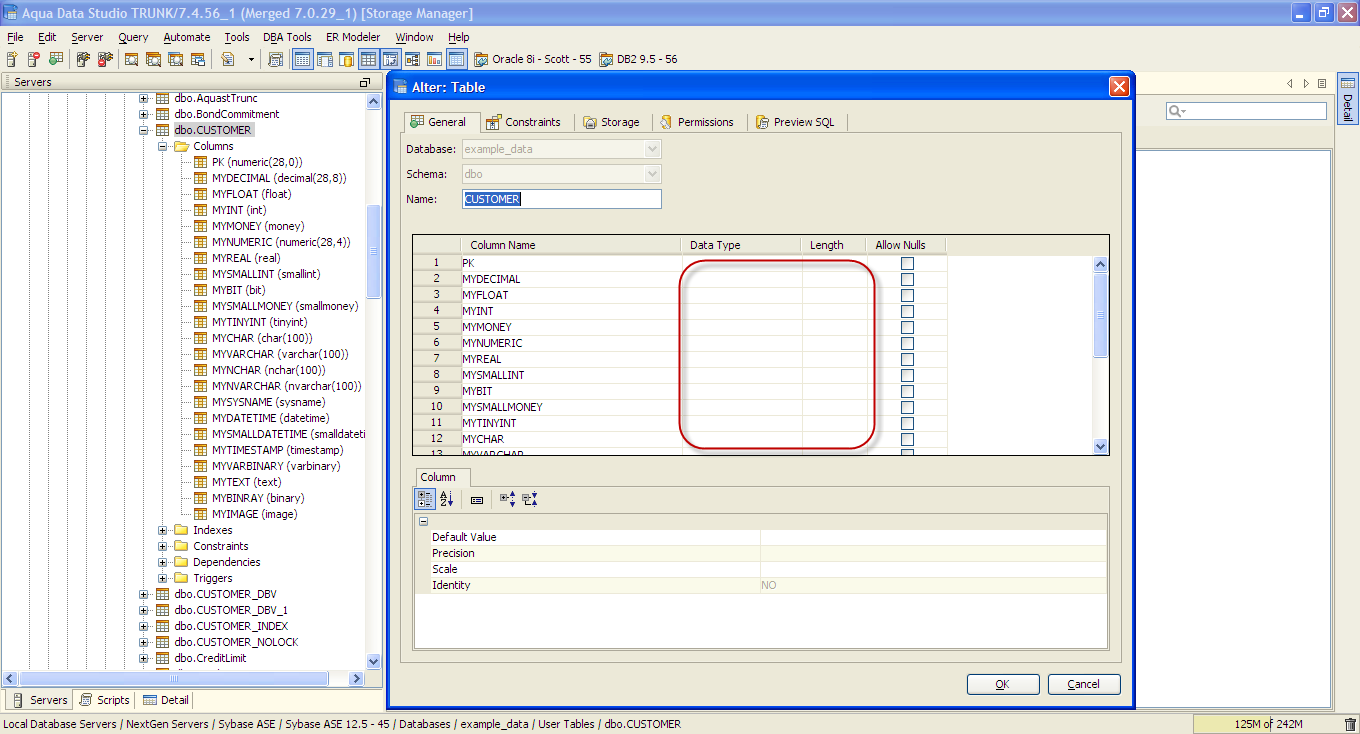Image resolution: width=1360 pixels, height=734 pixels.
Task: Toggle Allow Nulls checkbox for MYDECIMAL row
Action: [907, 279]
